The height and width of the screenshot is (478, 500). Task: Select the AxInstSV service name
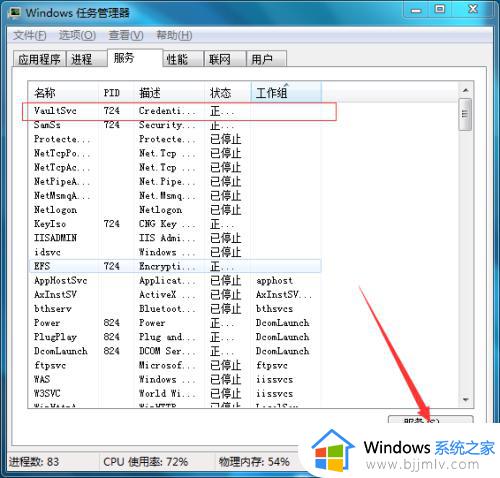pos(55,295)
